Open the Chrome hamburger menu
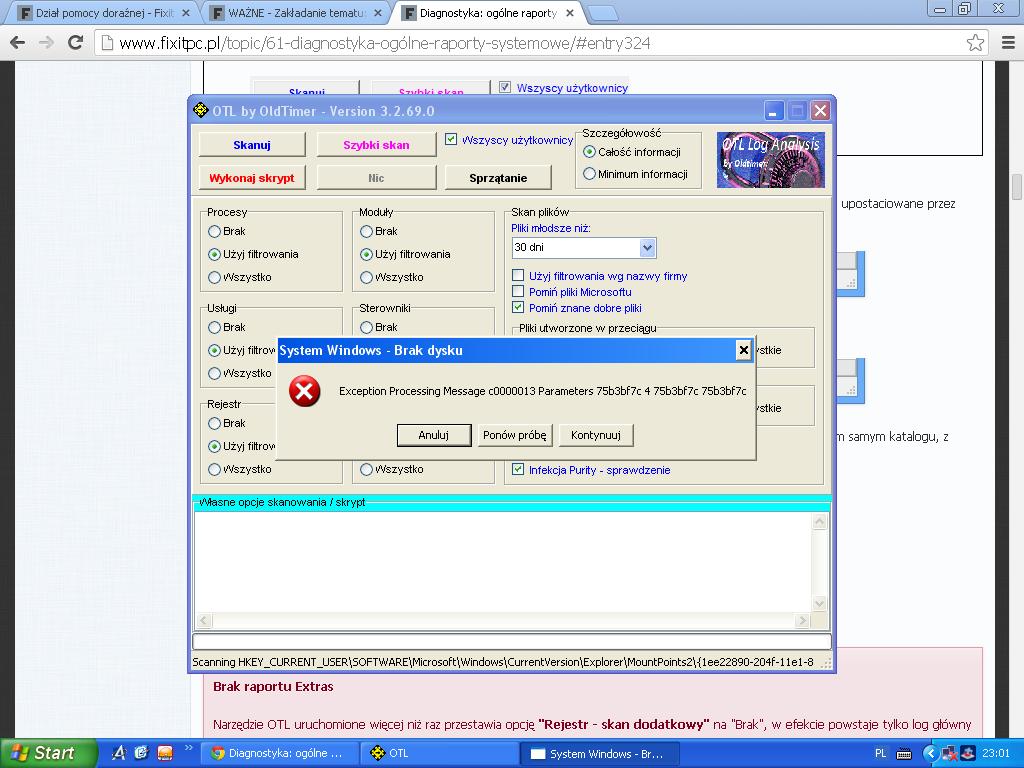1024x768 pixels. (1008, 43)
